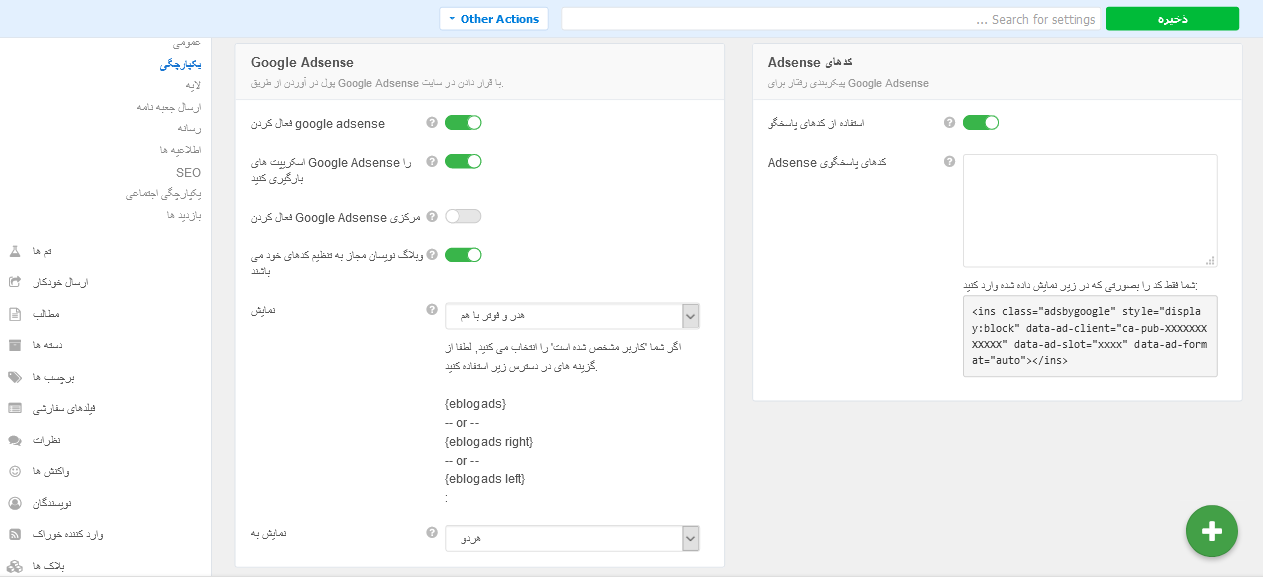This screenshot has width=1263, height=577.
Task: Click help icon for کدهای پاسخگوی Adsense field
Action: coord(950,161)
